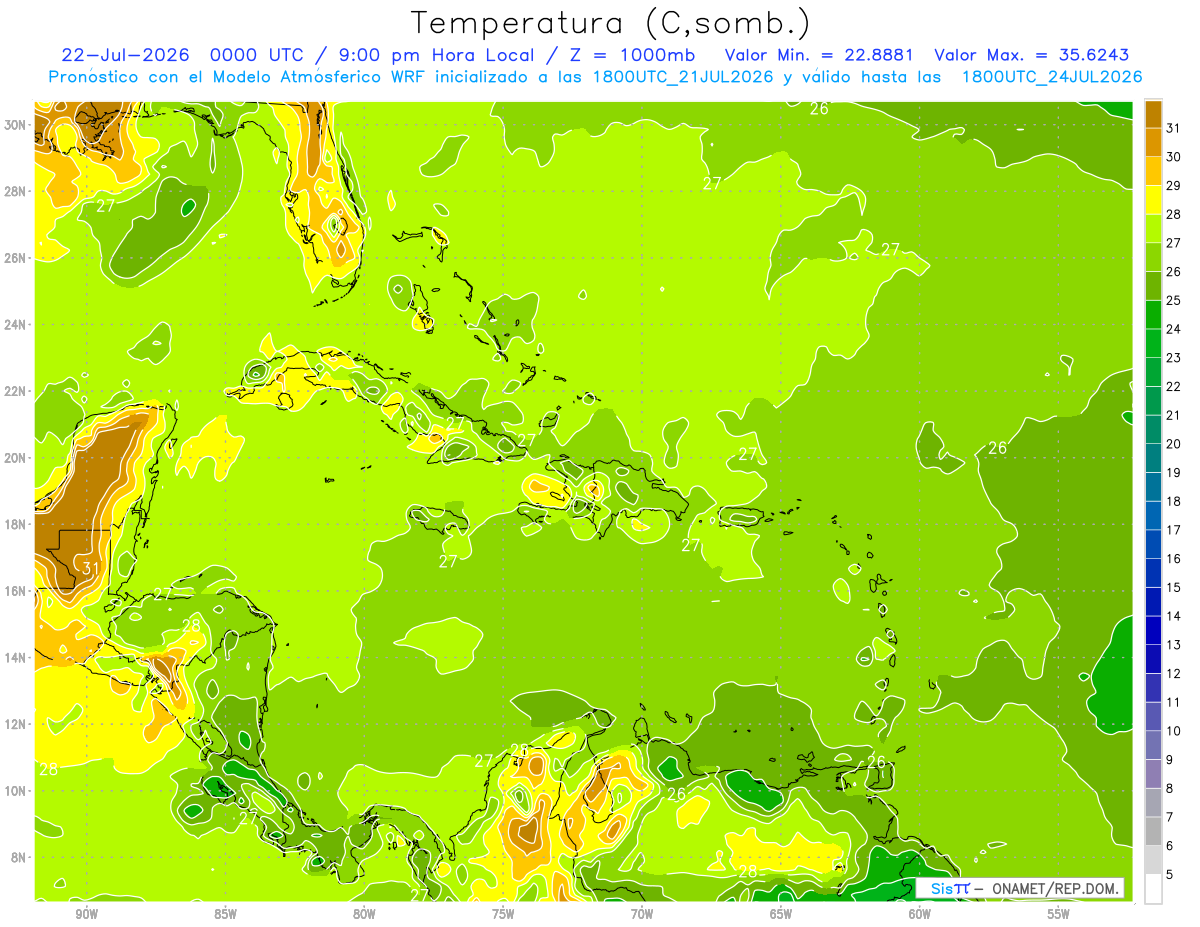Image resolution: width=1200 pixels, height=927 pixels.
Task: Click the title 'Temperatura (C,somb.)'
Action: click(x=611, y=23)
